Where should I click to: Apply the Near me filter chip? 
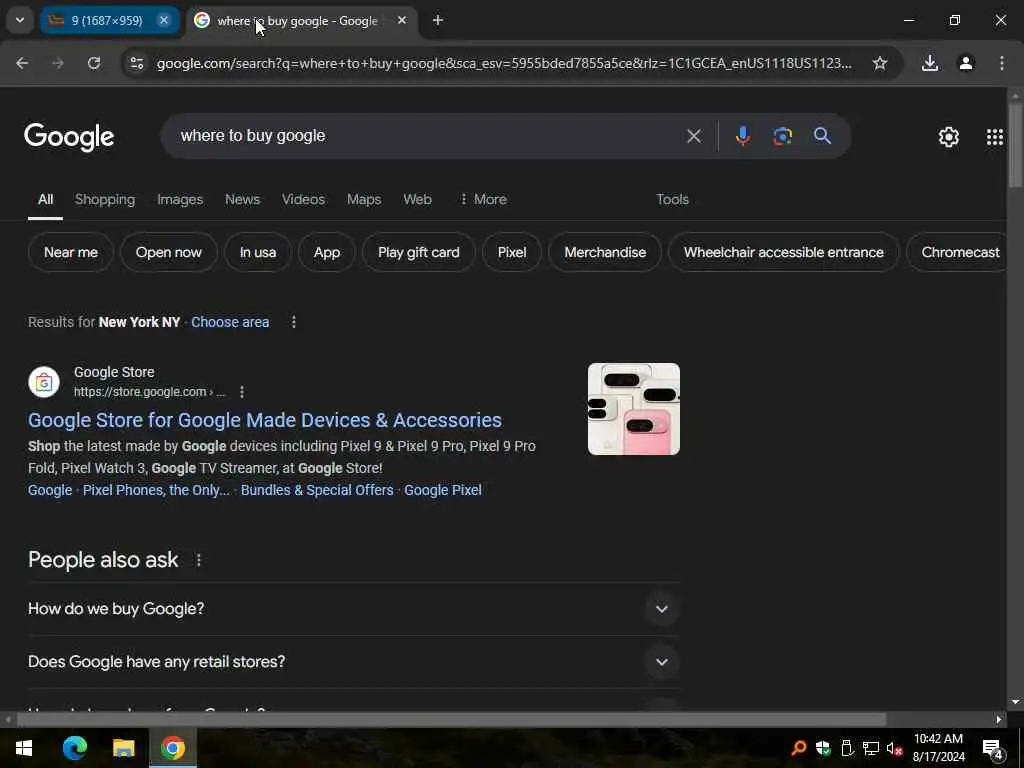71,252
